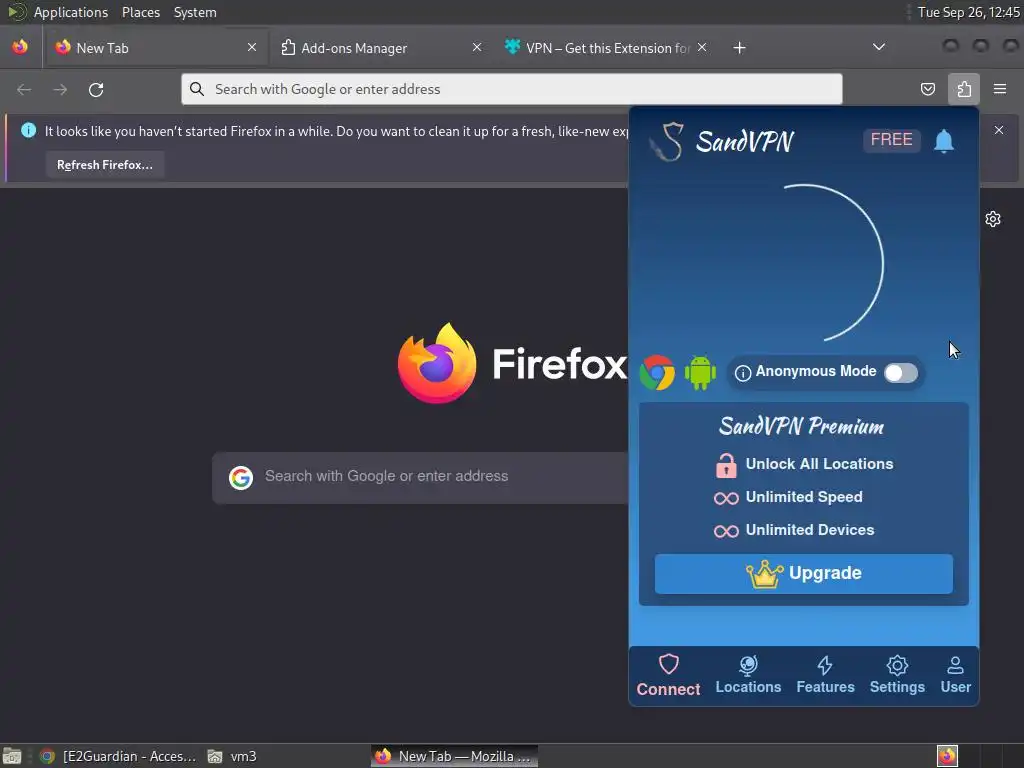Click the Unlimited Devices text
Image resolution: width=1024 pixels, height=768 pixels.
pos(810,530)
